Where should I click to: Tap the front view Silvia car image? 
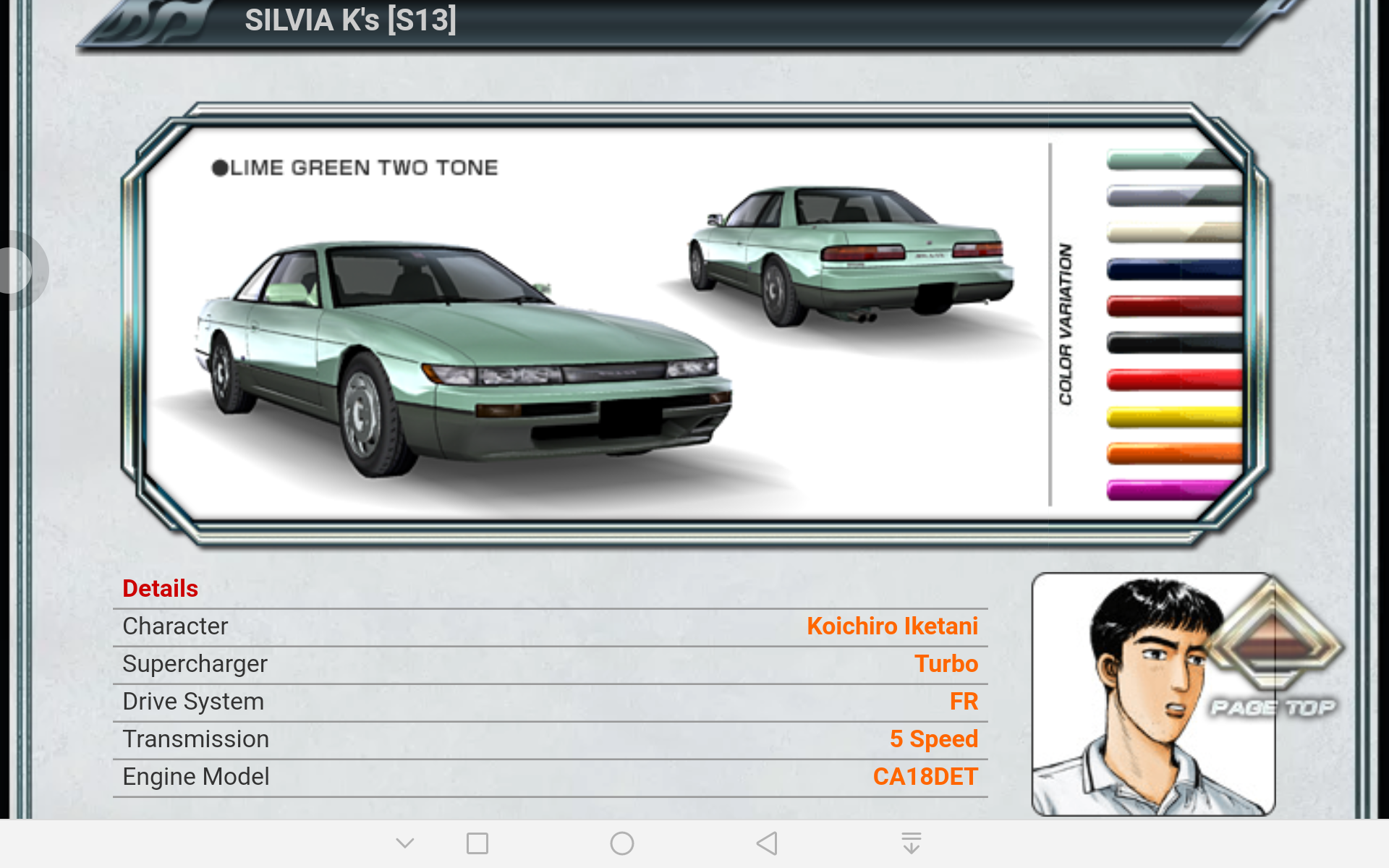coord(463,359)
